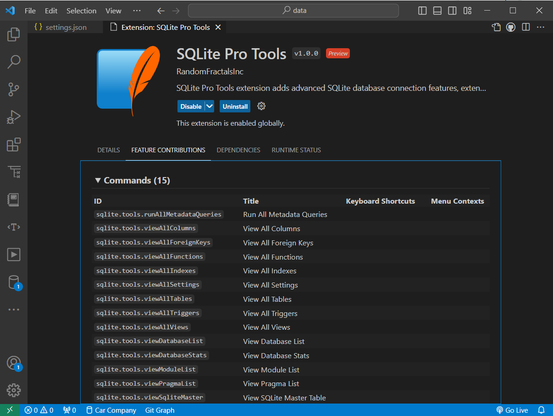Click Go Live in status bar
The image size is (553, 416).
tap(512, 410)
